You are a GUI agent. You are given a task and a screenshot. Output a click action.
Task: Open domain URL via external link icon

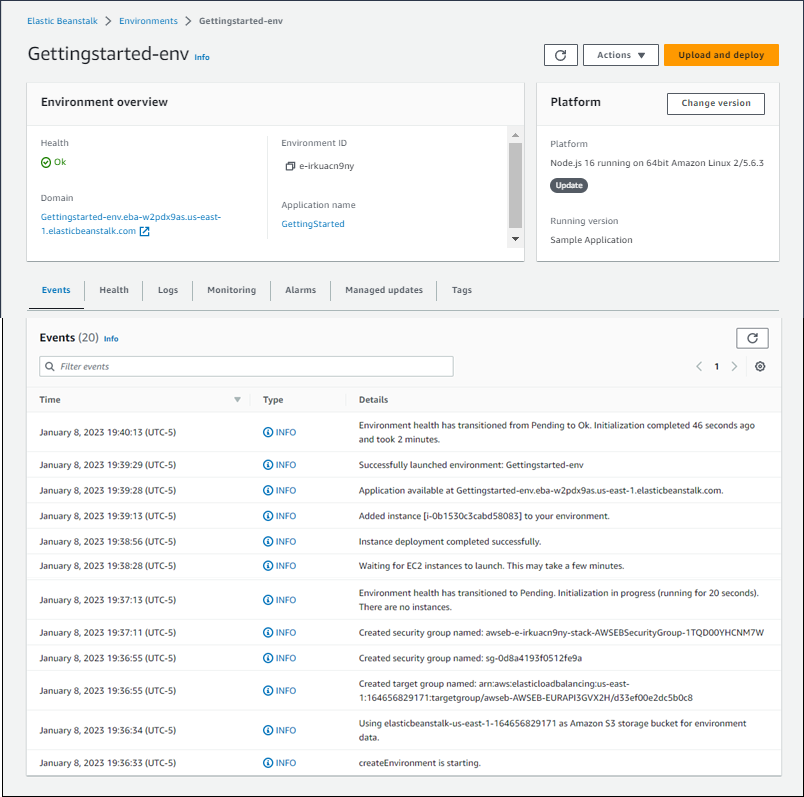[x=144, y=231]
